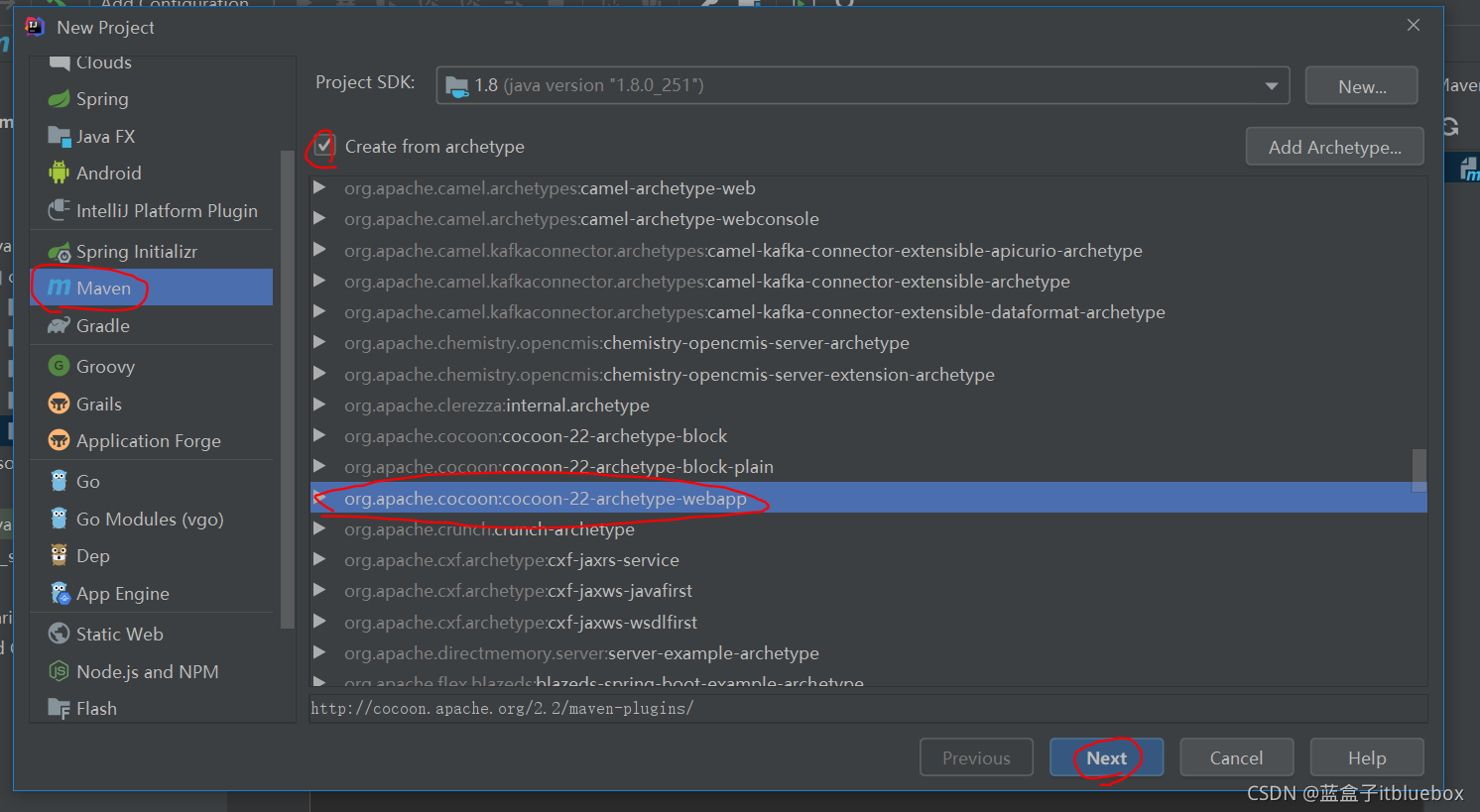Click the SDK folder icon in Project SDK field
This screenshot has height=812, width=1480.
[457, 86]
